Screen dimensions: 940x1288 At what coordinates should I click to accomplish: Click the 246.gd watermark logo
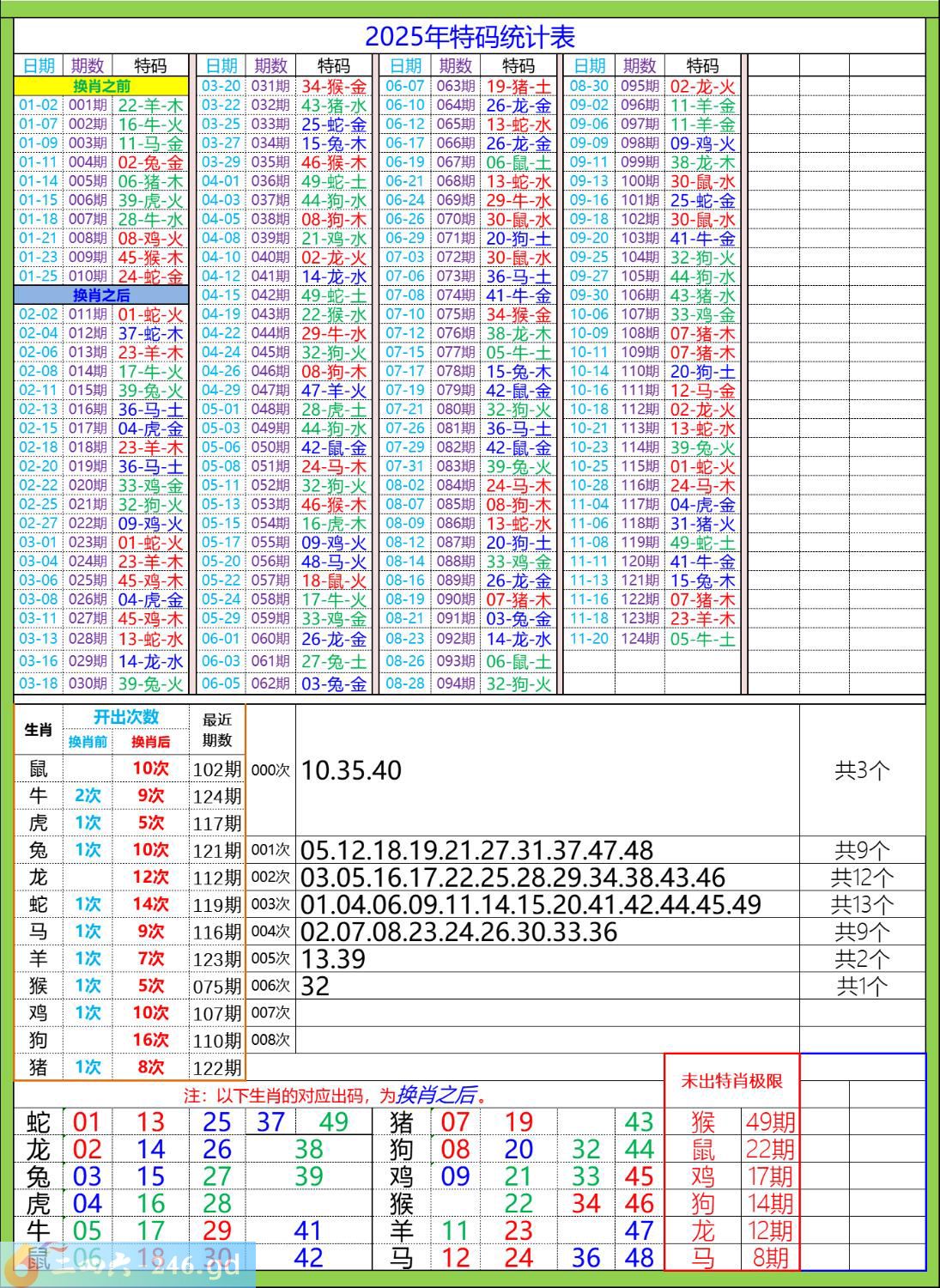(x=129, y=1264)
